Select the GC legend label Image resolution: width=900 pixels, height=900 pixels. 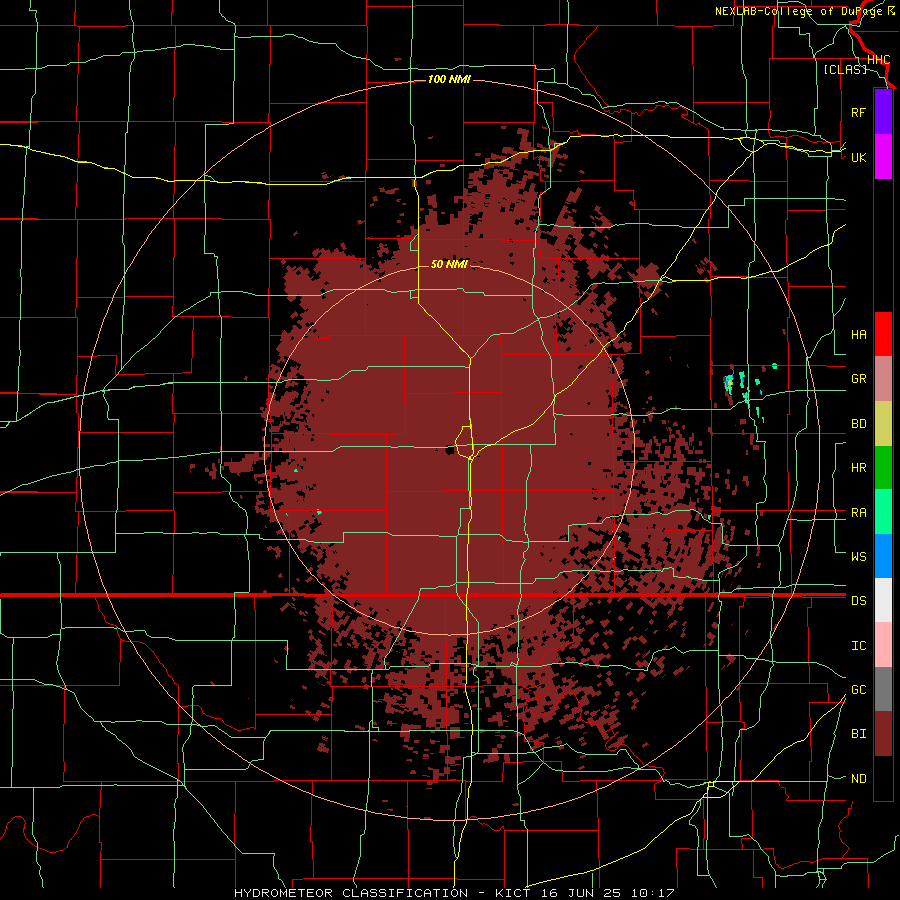858,690
